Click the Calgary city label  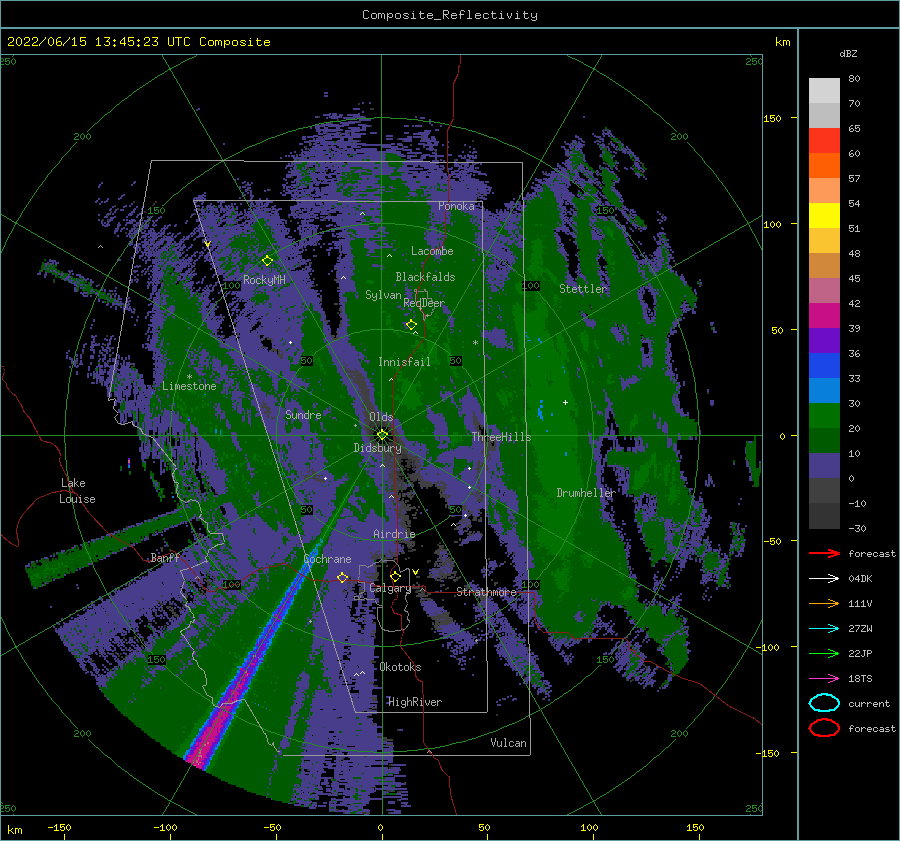coord(390,588)
